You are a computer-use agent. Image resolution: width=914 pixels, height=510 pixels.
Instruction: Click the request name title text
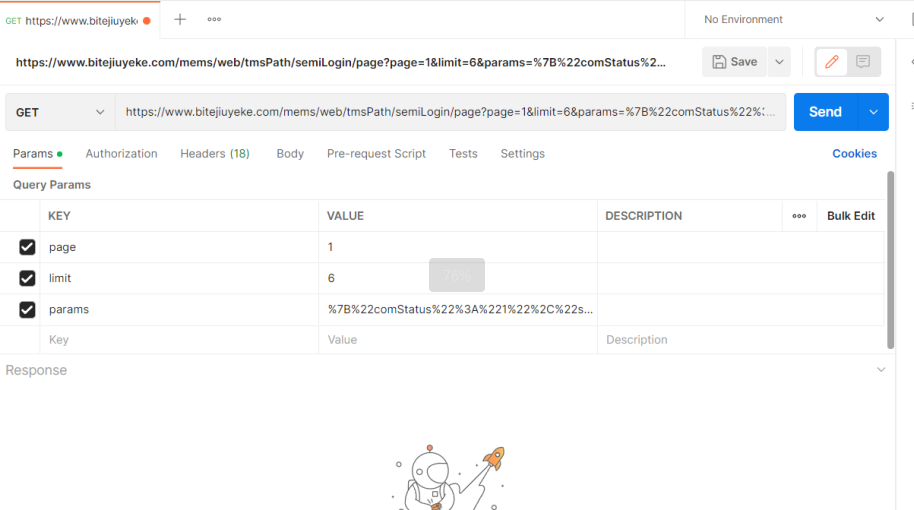click(340, 62)
